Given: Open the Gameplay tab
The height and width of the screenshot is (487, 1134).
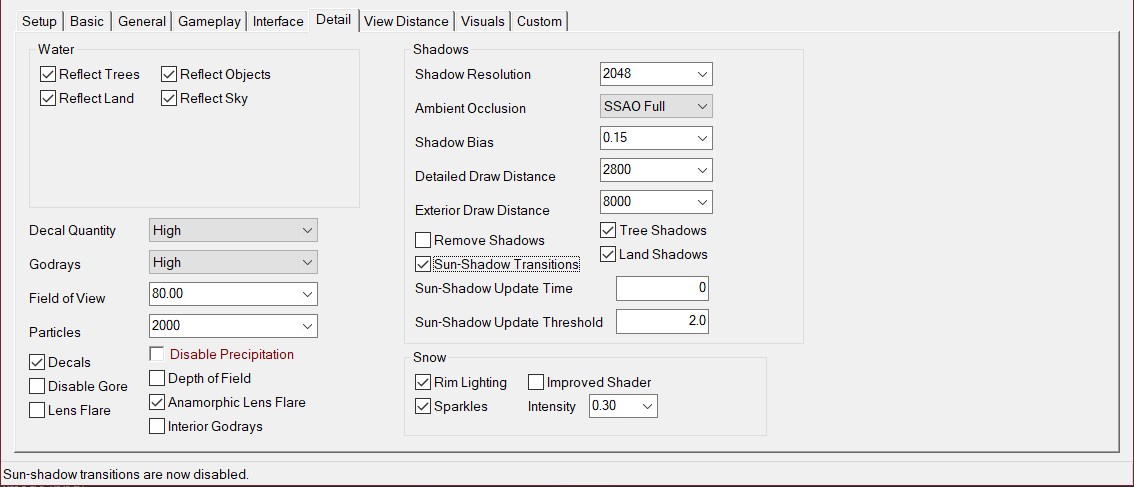Looking at the screenshot, I should [x=210, y=21].
